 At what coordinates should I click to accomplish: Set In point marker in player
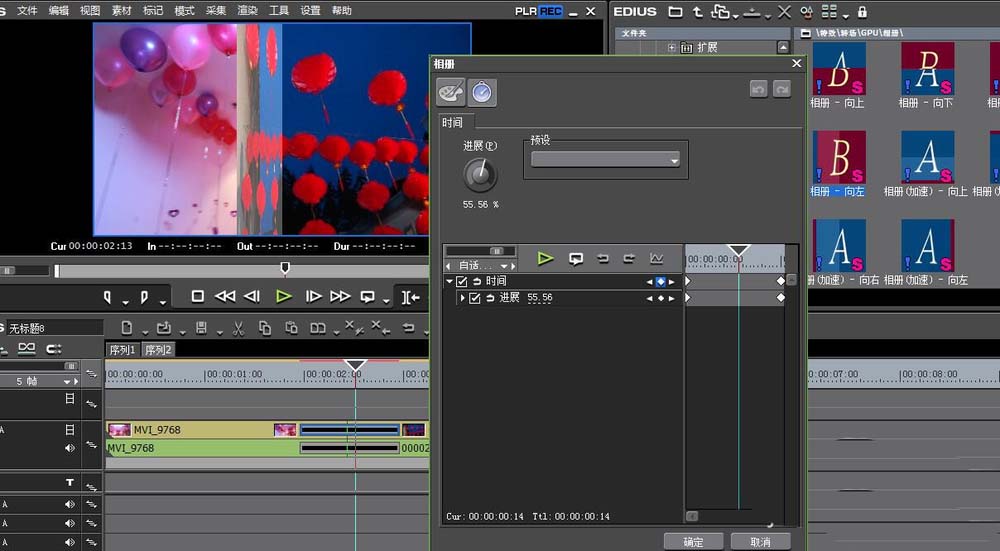coord(107,297)
